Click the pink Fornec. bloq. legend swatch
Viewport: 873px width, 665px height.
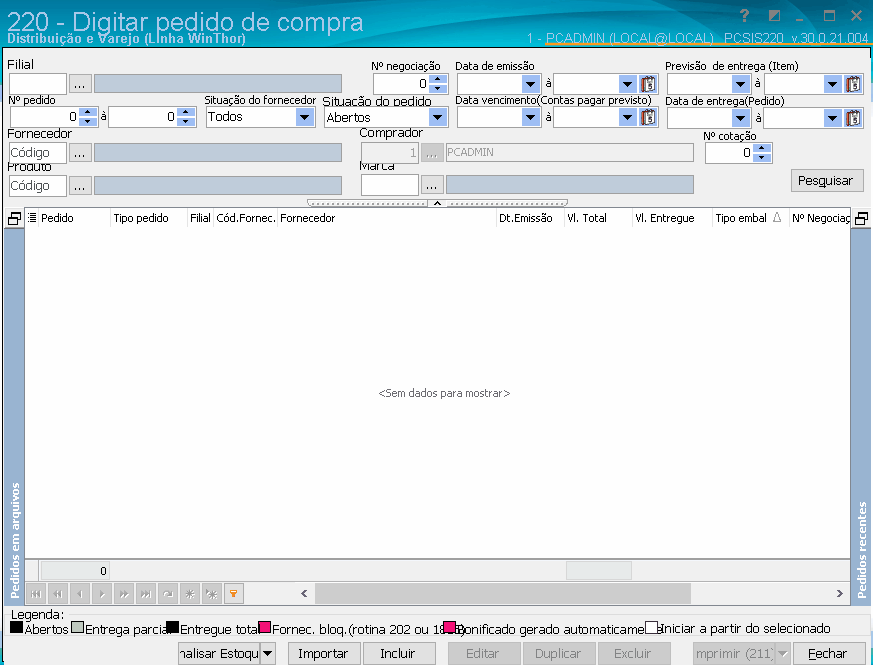(x=265, y=628)
